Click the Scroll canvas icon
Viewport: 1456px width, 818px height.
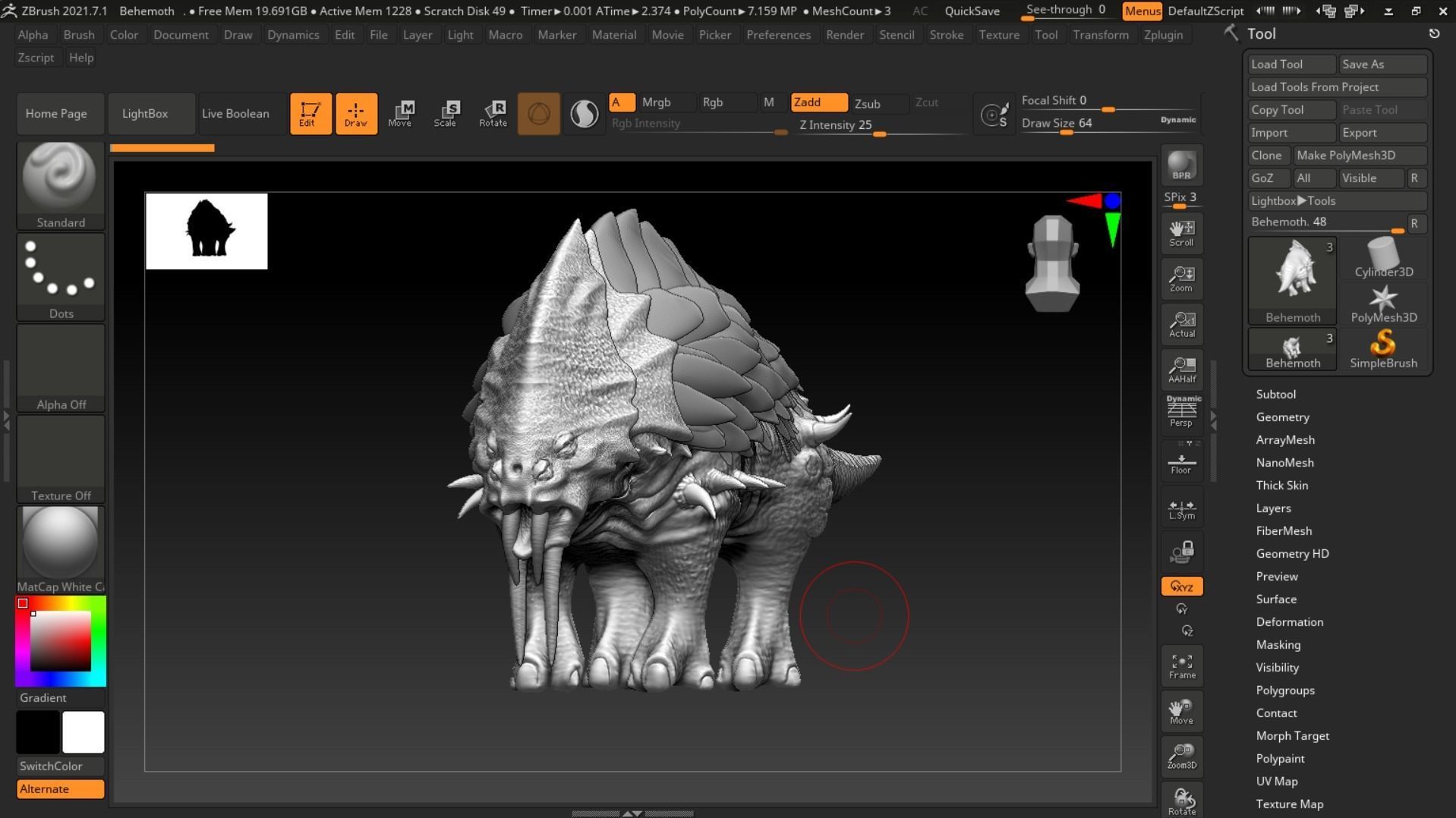point(1181,233)
